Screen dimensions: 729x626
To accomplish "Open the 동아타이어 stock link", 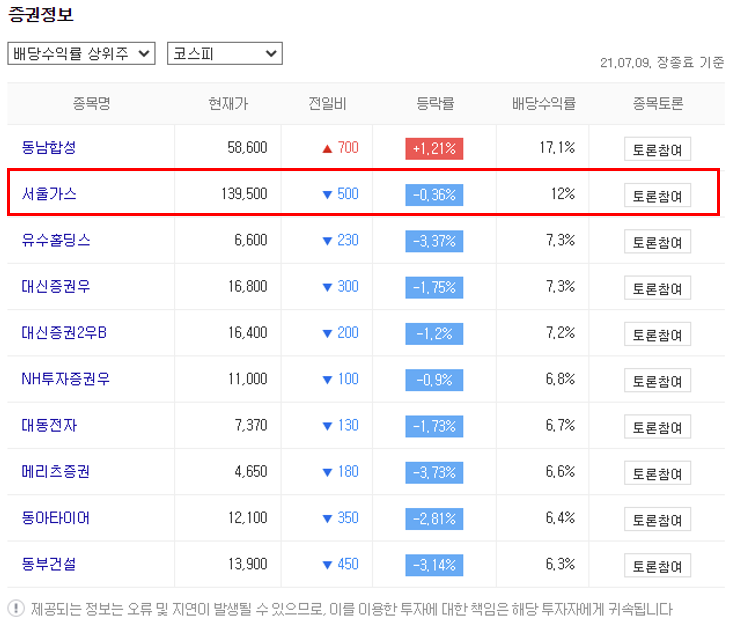I will (56, 518).
